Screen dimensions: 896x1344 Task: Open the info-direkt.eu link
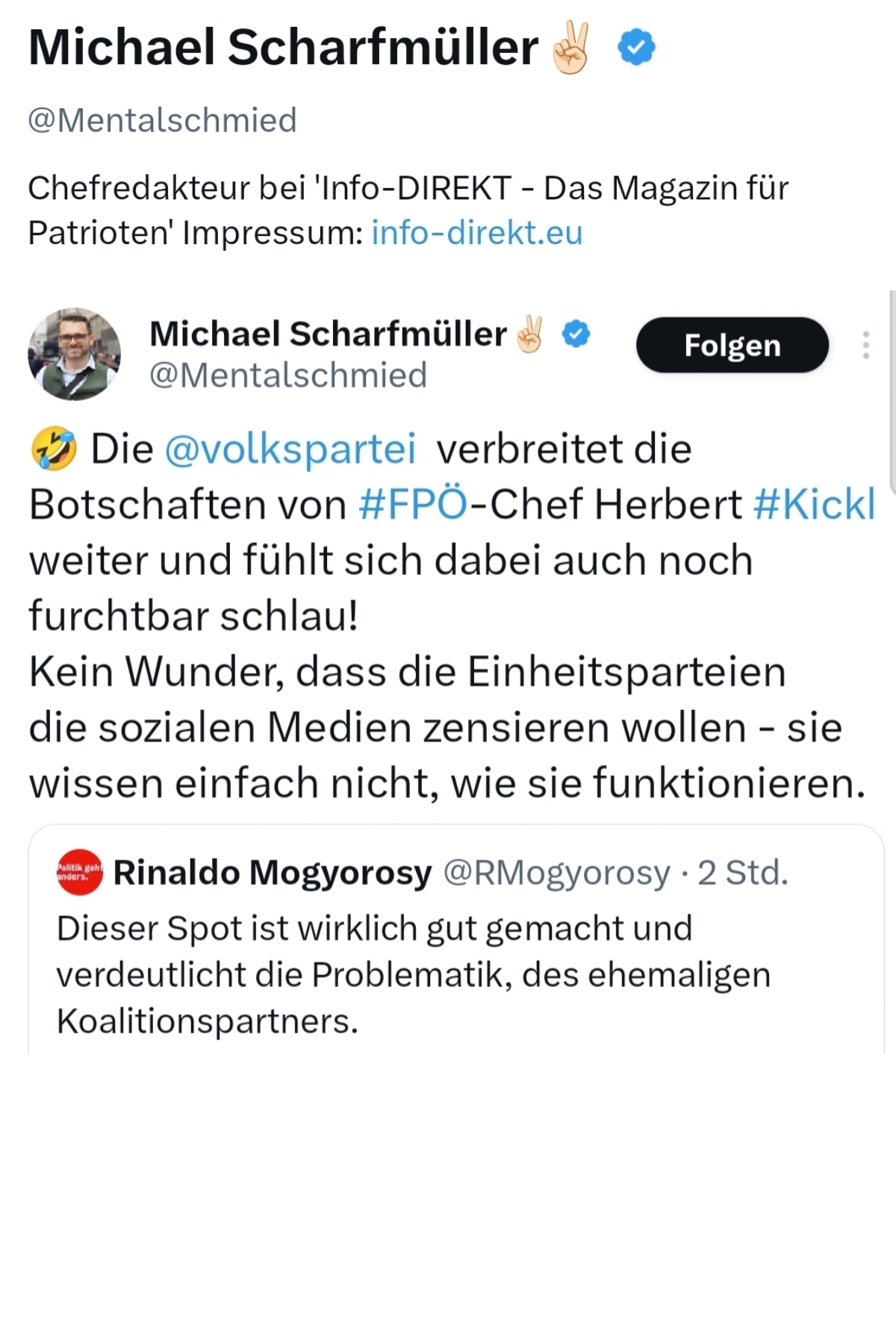click(x=476, y=233)
